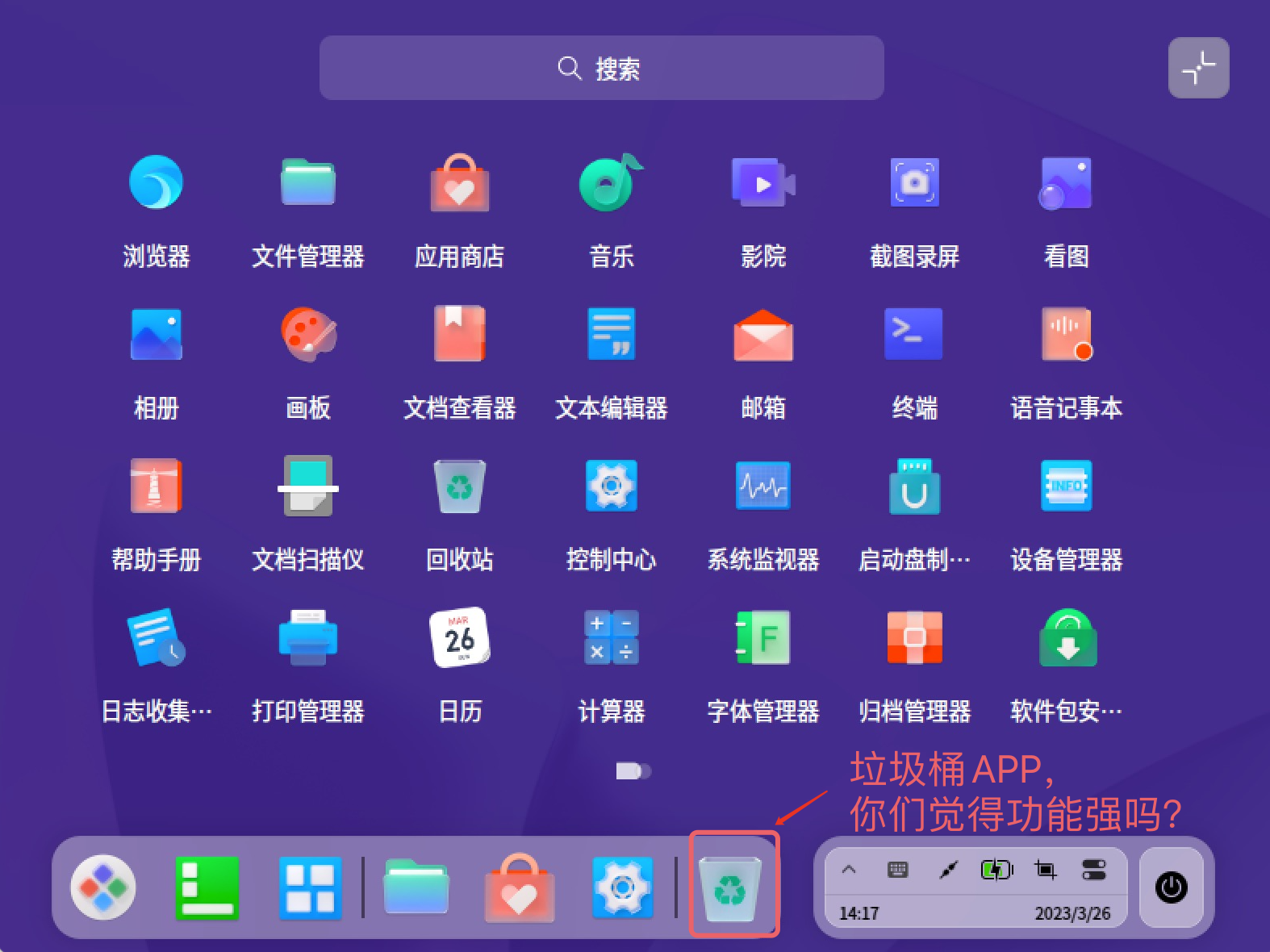Open the settings gear icon in the dock

click(x=622, y=887)
